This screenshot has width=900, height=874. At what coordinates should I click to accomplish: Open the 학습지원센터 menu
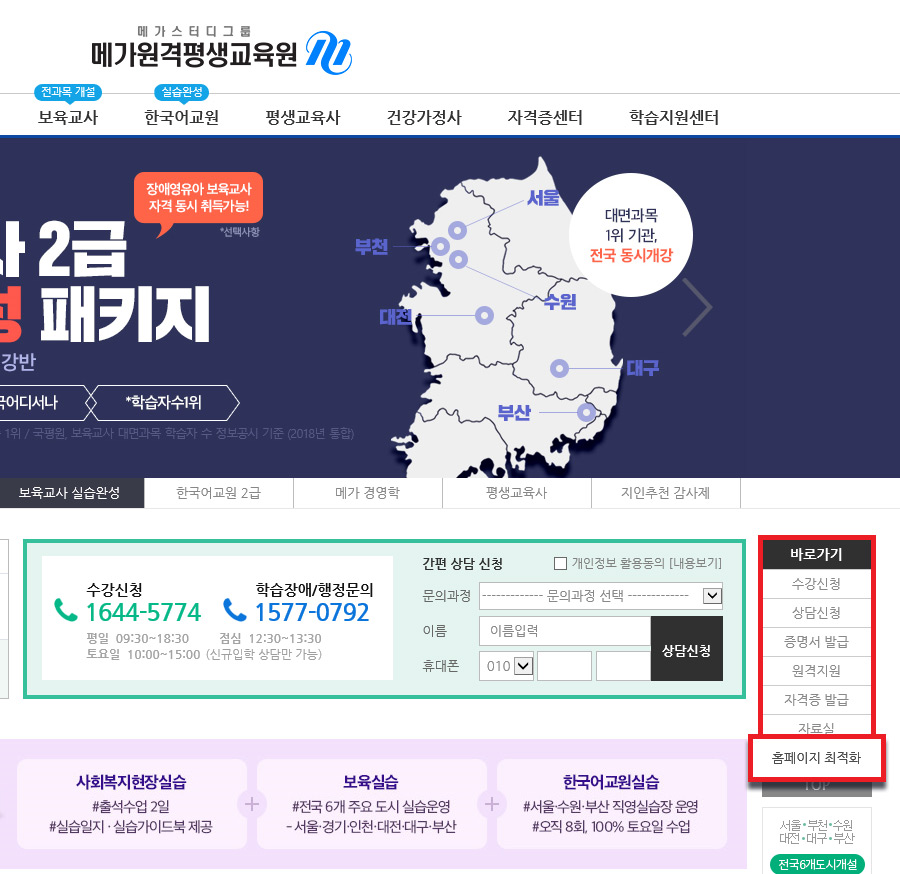674,118
